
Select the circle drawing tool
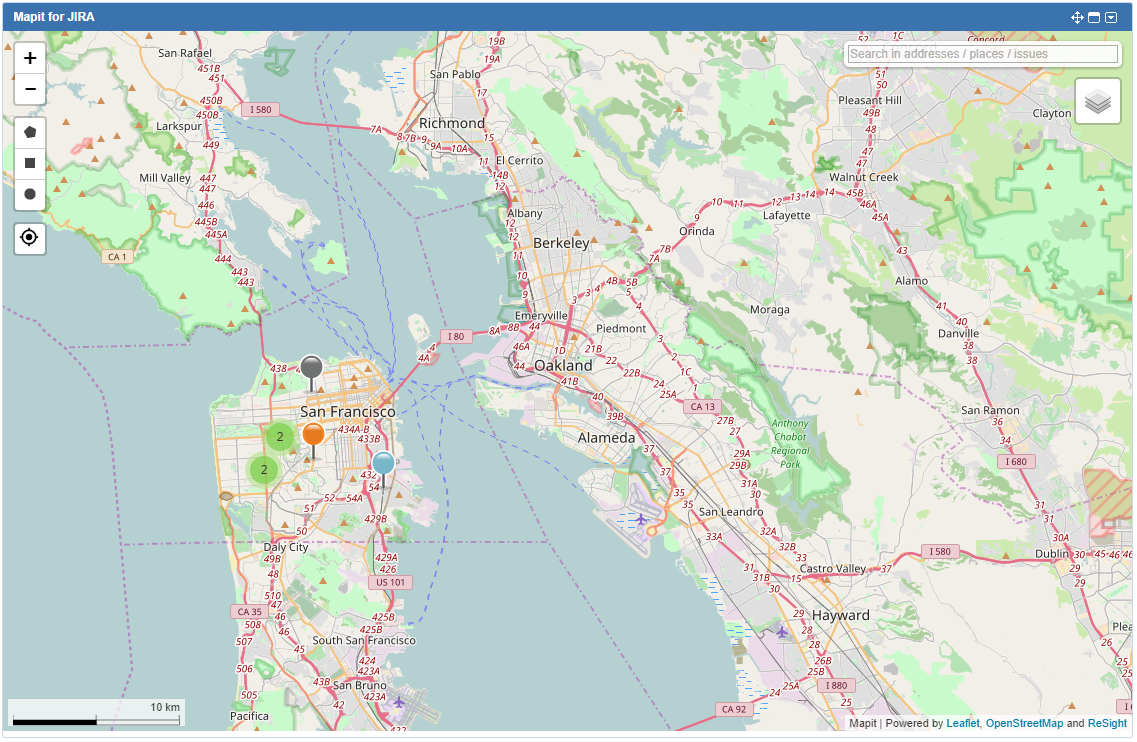click(30, 194)
